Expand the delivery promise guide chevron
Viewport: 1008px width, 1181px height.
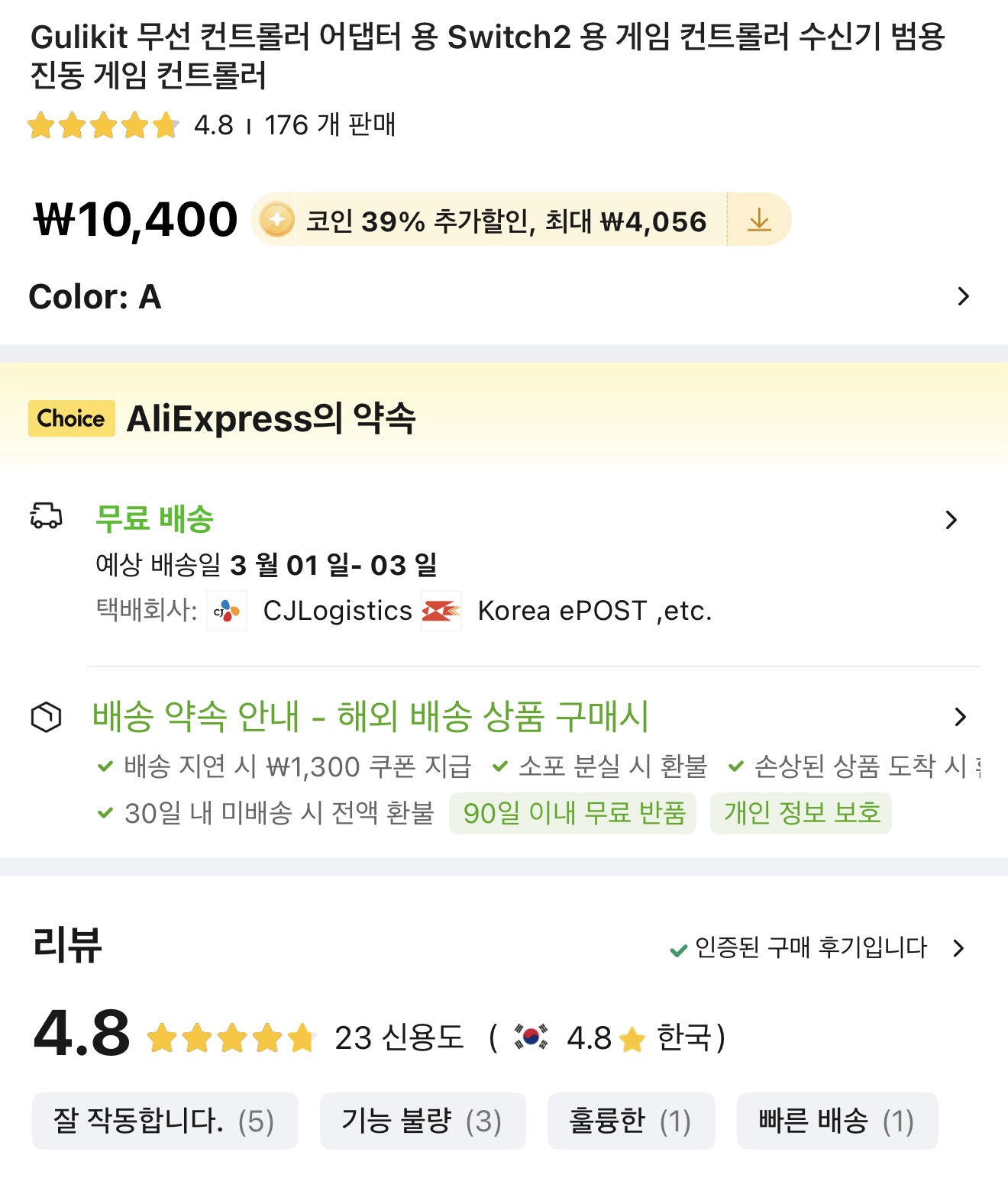click(x=960, y=717)
